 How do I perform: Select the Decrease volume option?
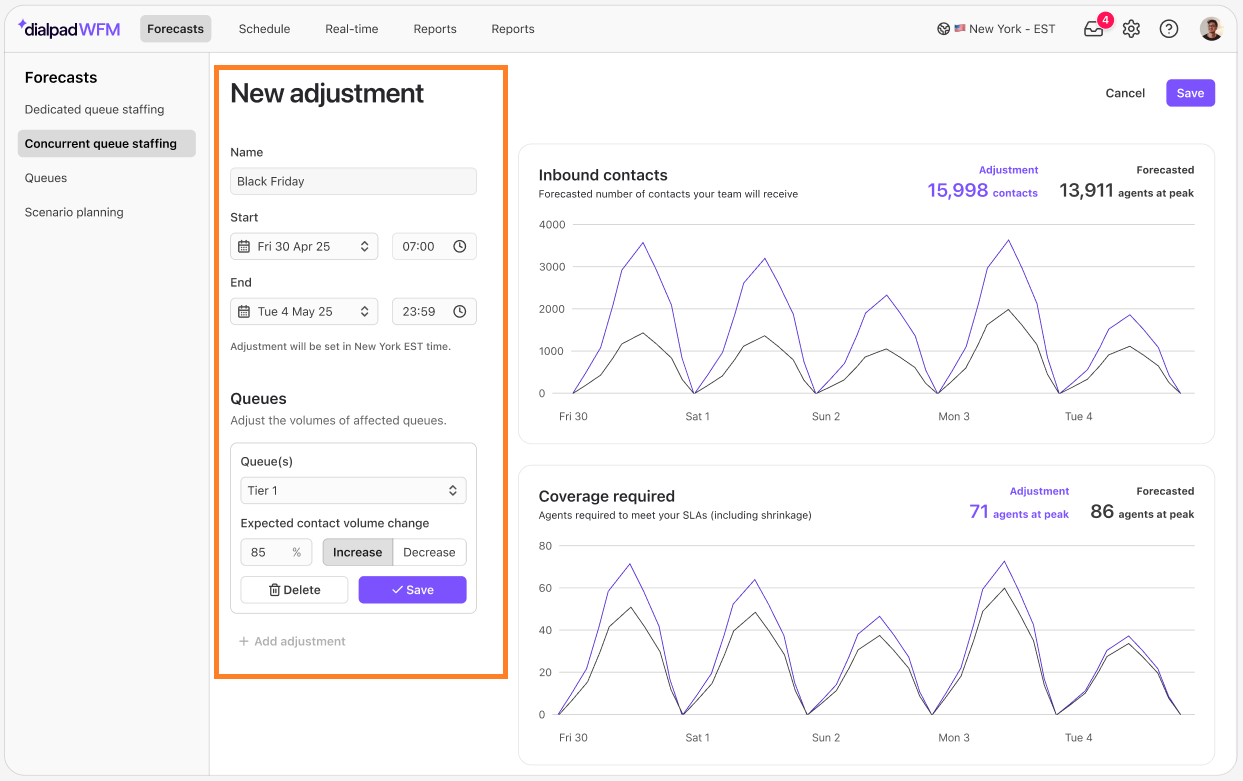(429, 552)
